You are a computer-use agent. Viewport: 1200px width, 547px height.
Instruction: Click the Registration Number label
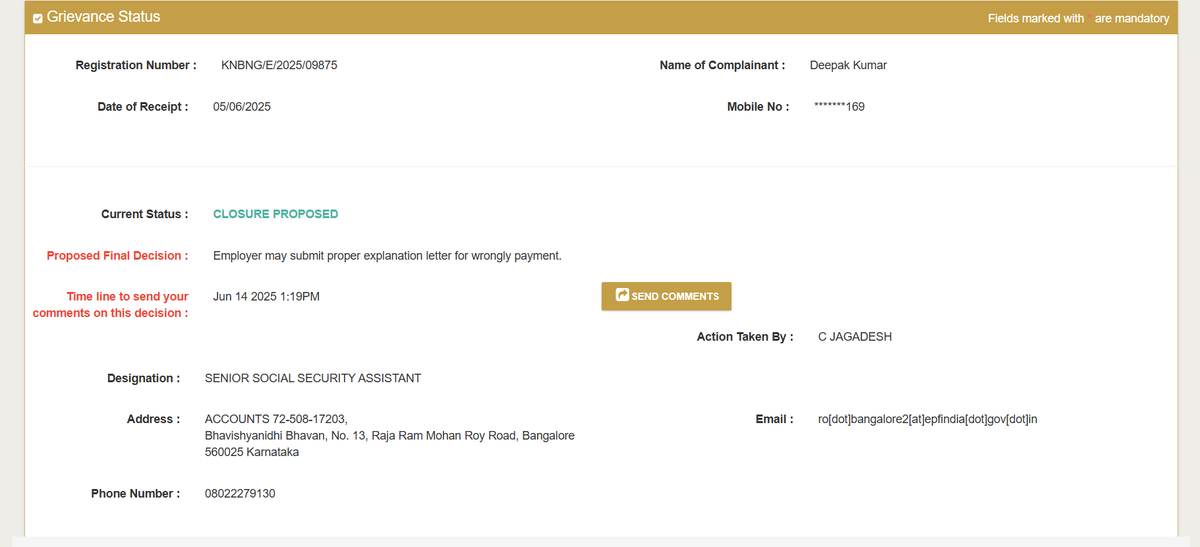click(x=136, y=65)
